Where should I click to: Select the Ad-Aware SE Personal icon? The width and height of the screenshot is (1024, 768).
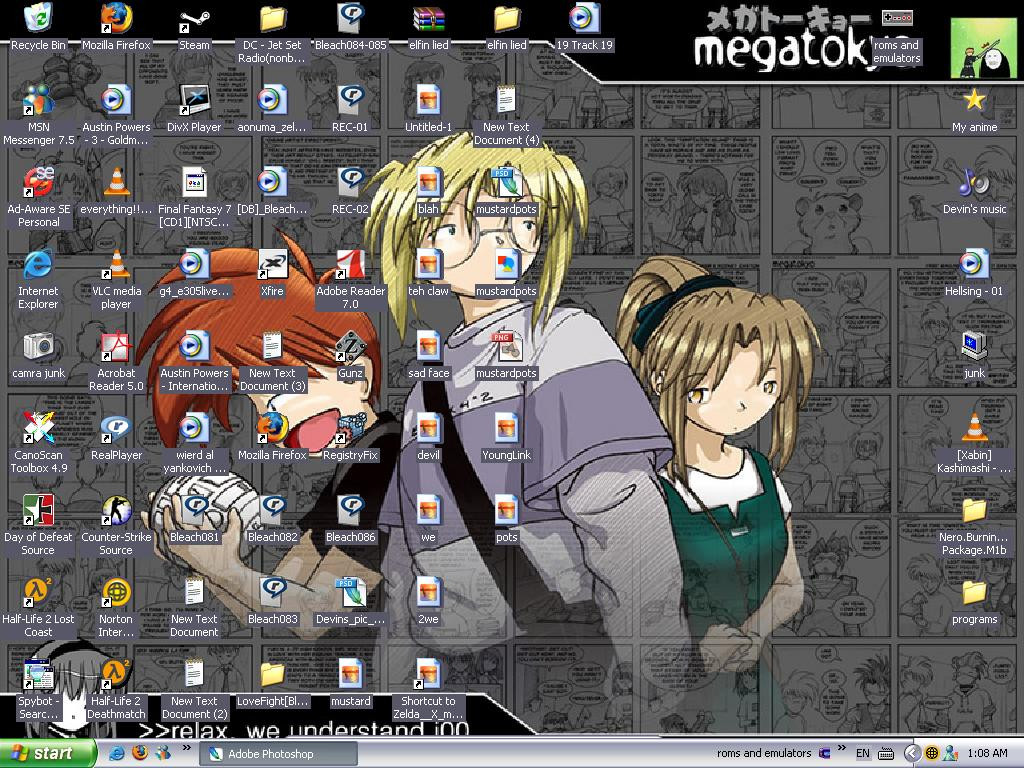click(38, 182)
